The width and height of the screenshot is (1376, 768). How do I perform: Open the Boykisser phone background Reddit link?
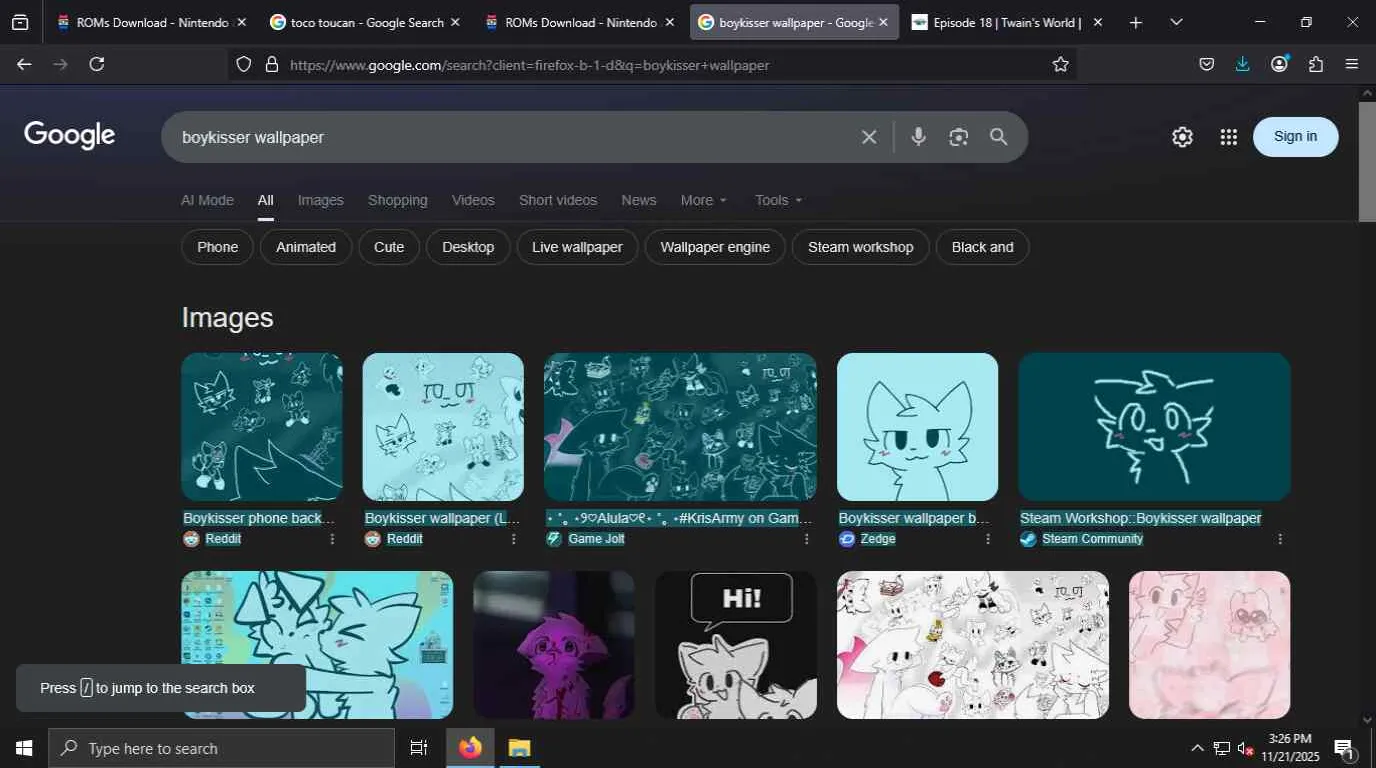point(259,518)
